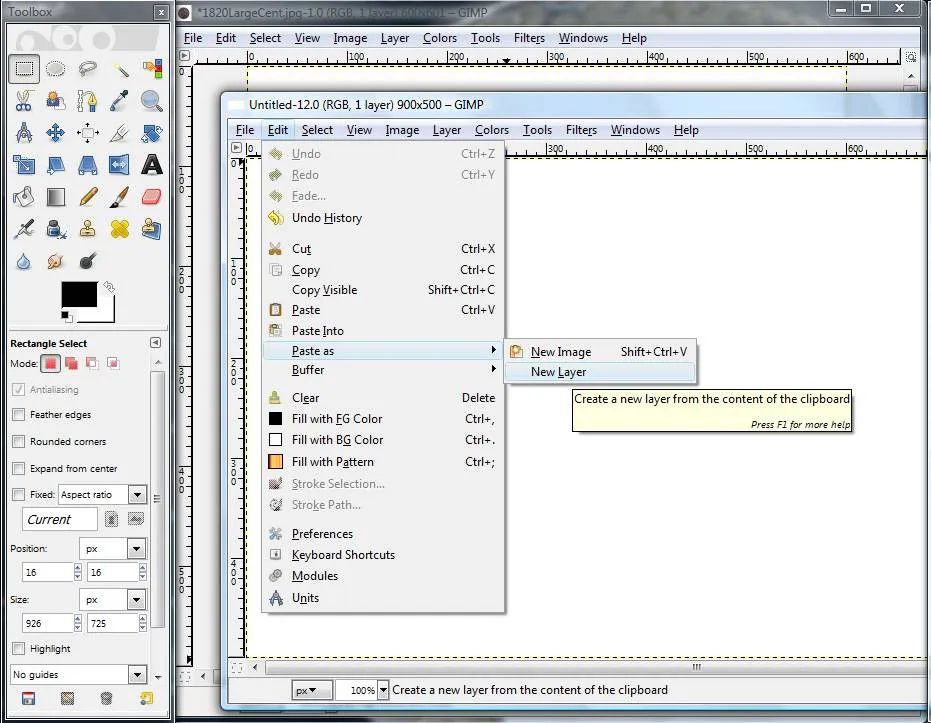Open Keyboard Shortcuts from Edit menu
This screenshot has width=931, height=723.
[x=383, y=555]
